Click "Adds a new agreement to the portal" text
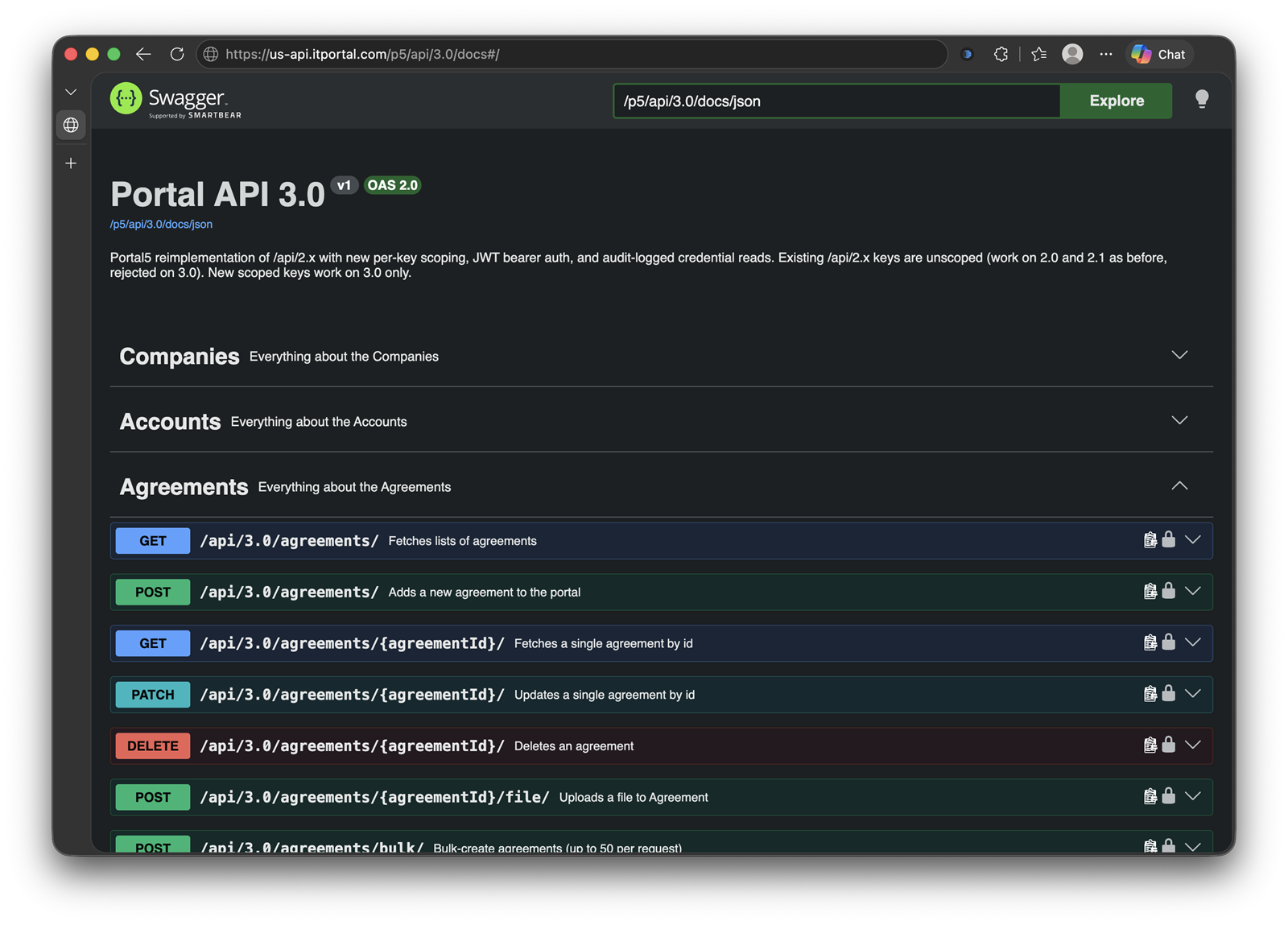Viewport: 1288px width, 925px height. (484, 593)
